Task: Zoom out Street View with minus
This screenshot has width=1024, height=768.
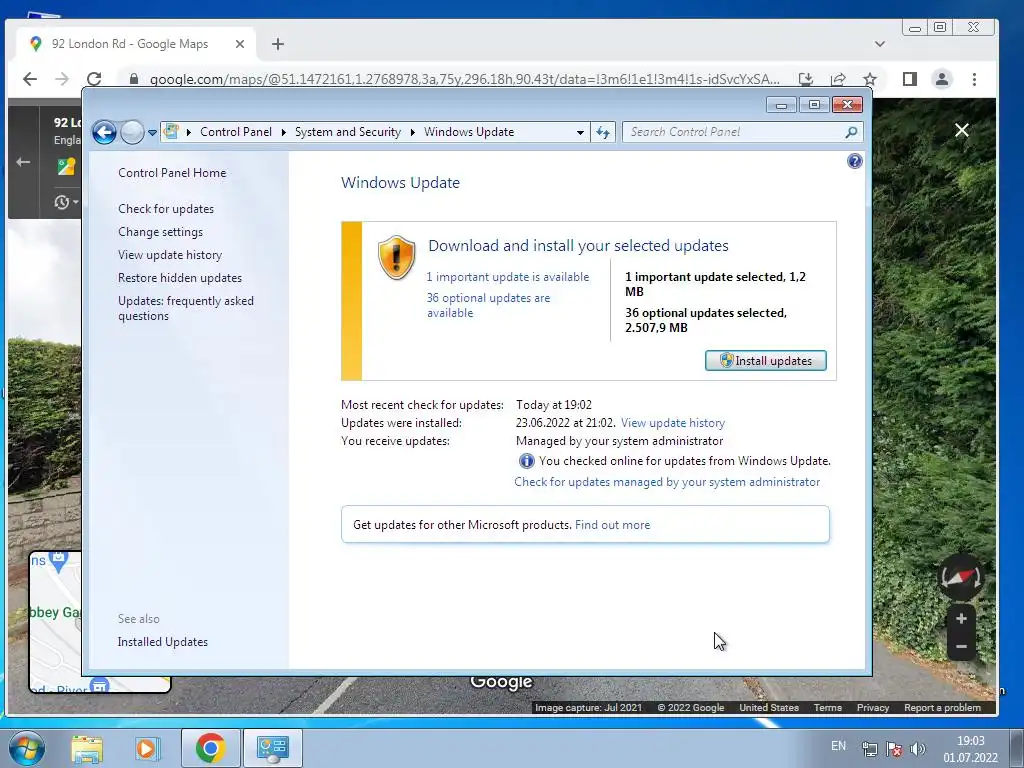Action: [x=961, y=647]
